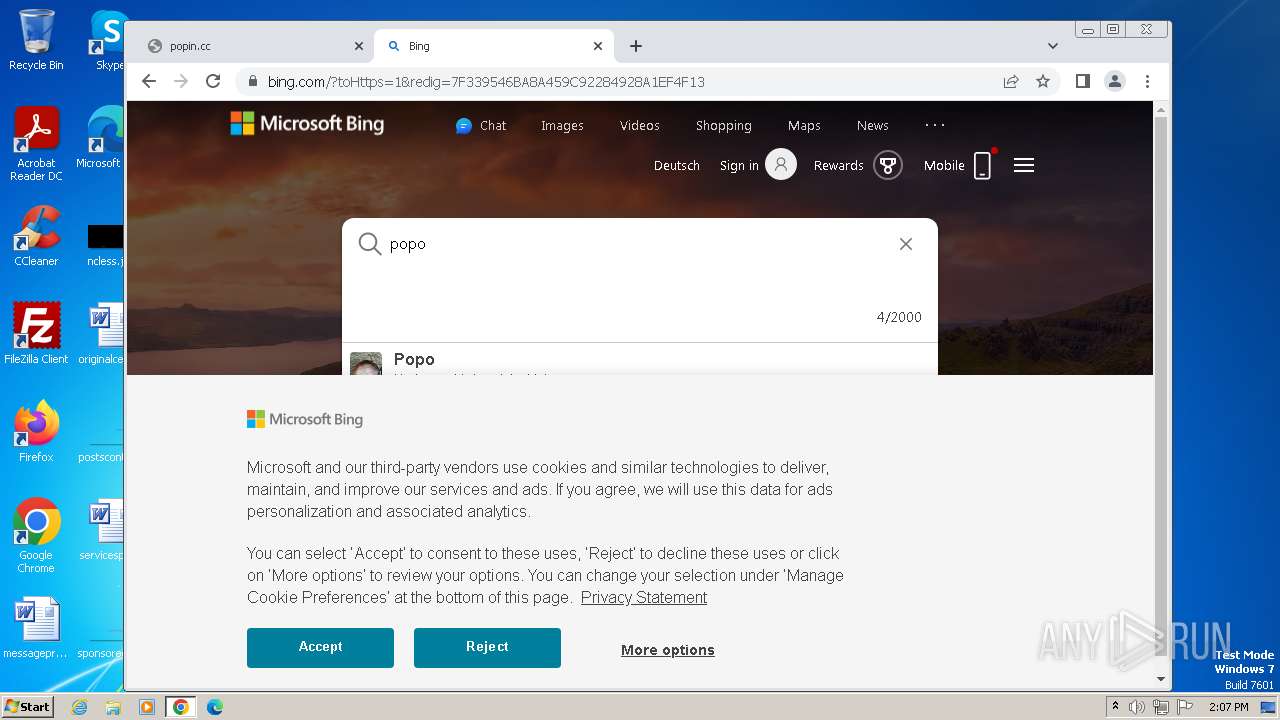Clear the search box with X
This screenshot has height=720, width=1280.
[906, 244]
